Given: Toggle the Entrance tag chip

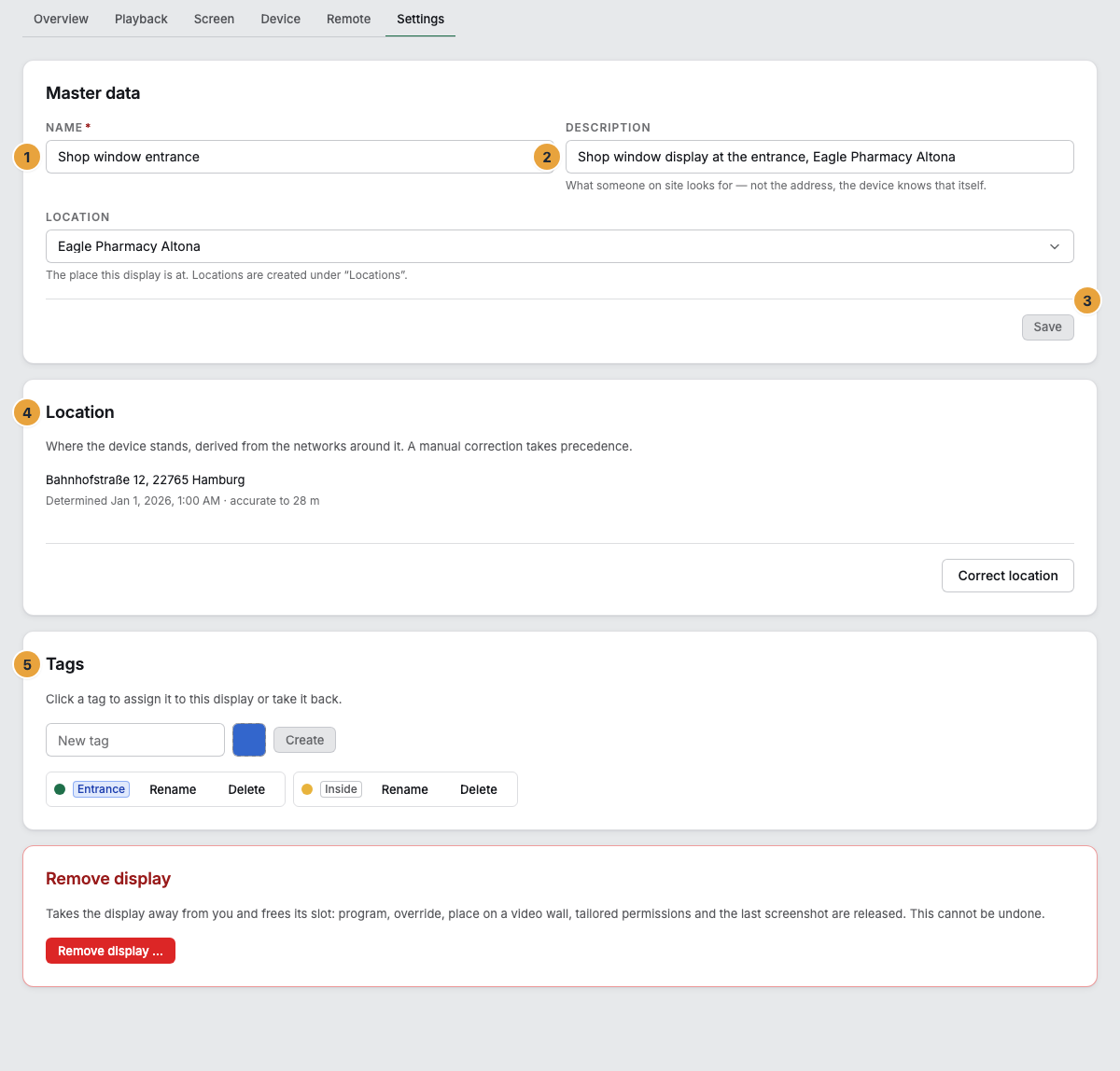Looking at the screenshot, I should coord(101,789).
